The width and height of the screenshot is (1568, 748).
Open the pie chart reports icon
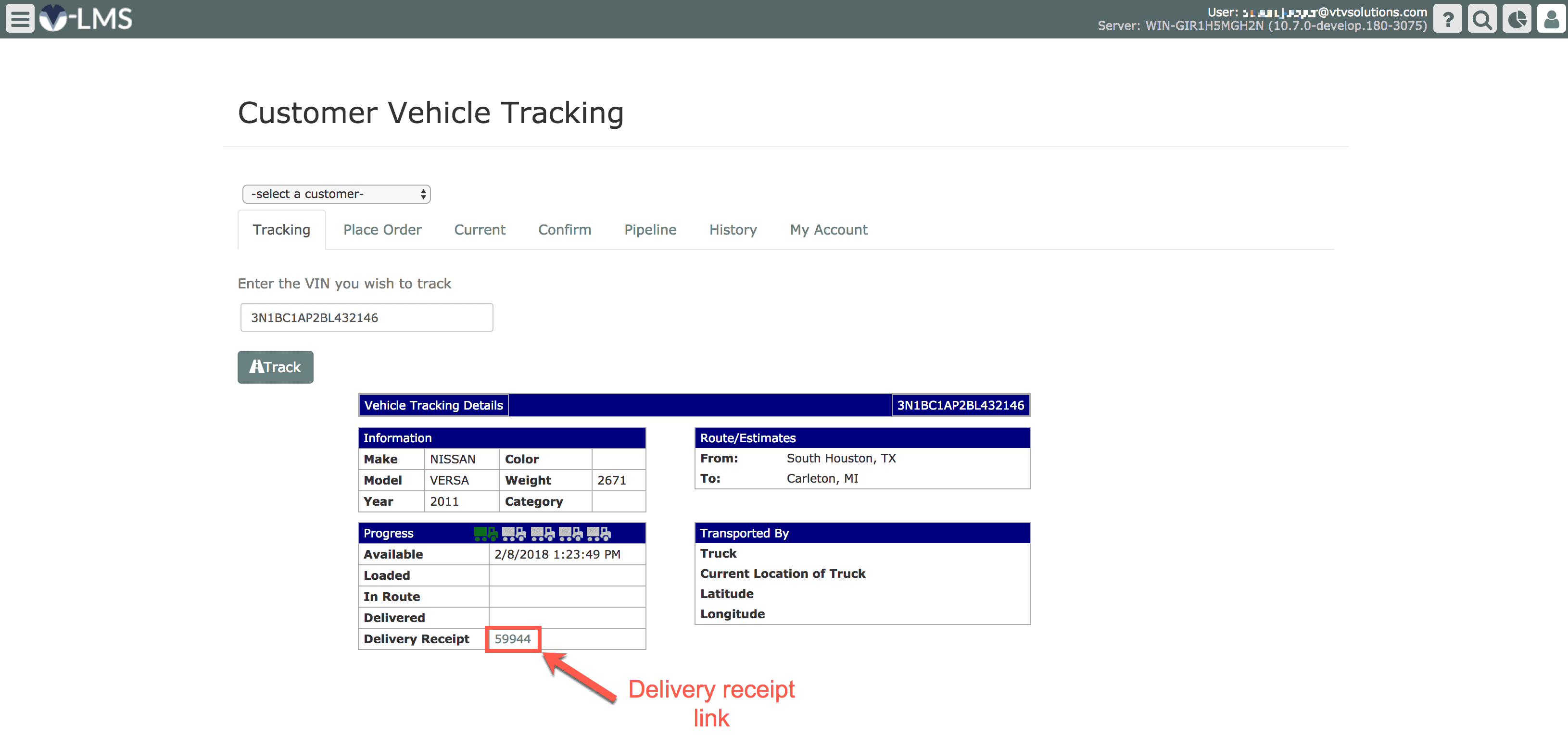(1516, 19)
